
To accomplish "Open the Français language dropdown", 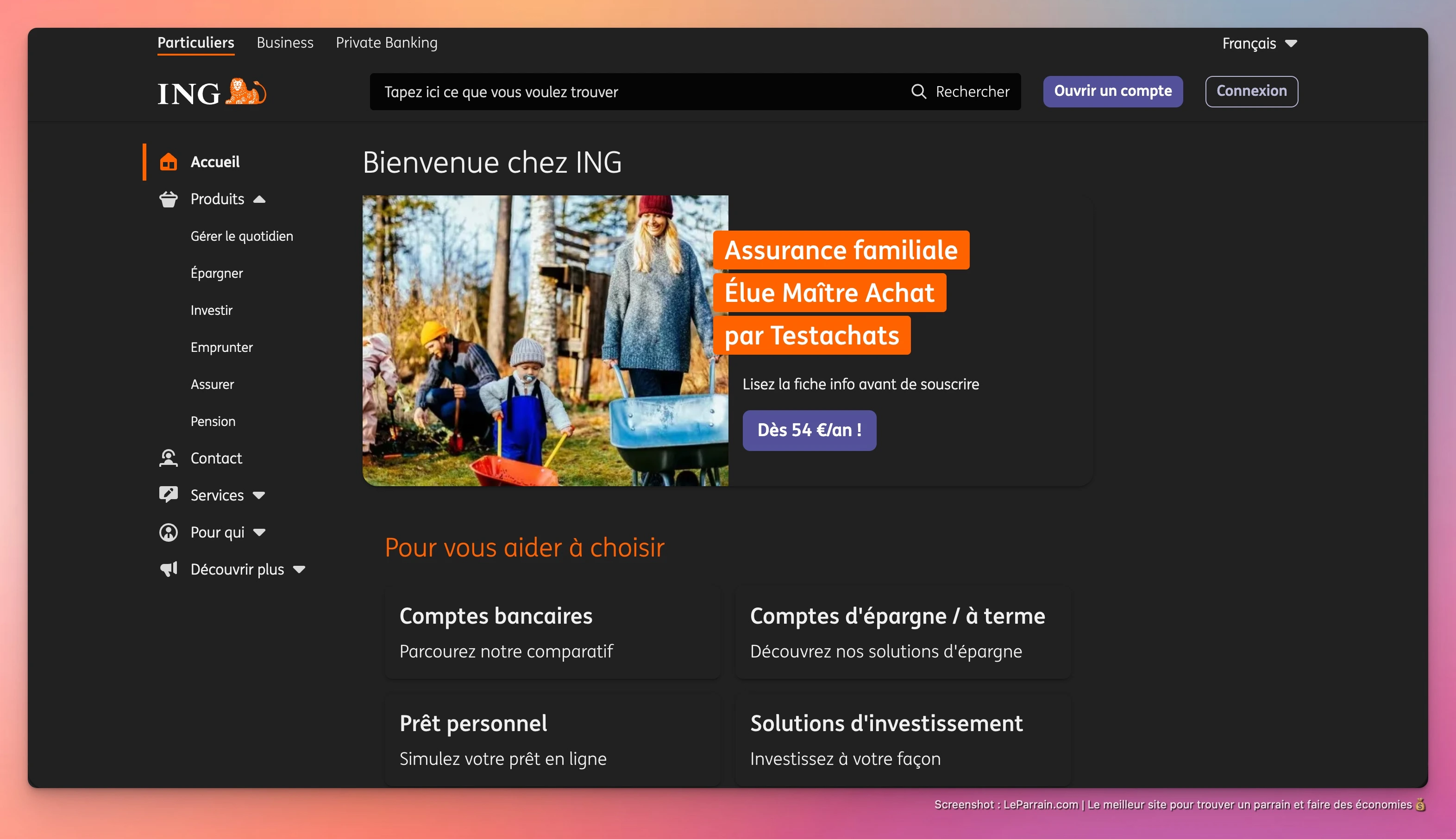I will (x=1260, y=44).
